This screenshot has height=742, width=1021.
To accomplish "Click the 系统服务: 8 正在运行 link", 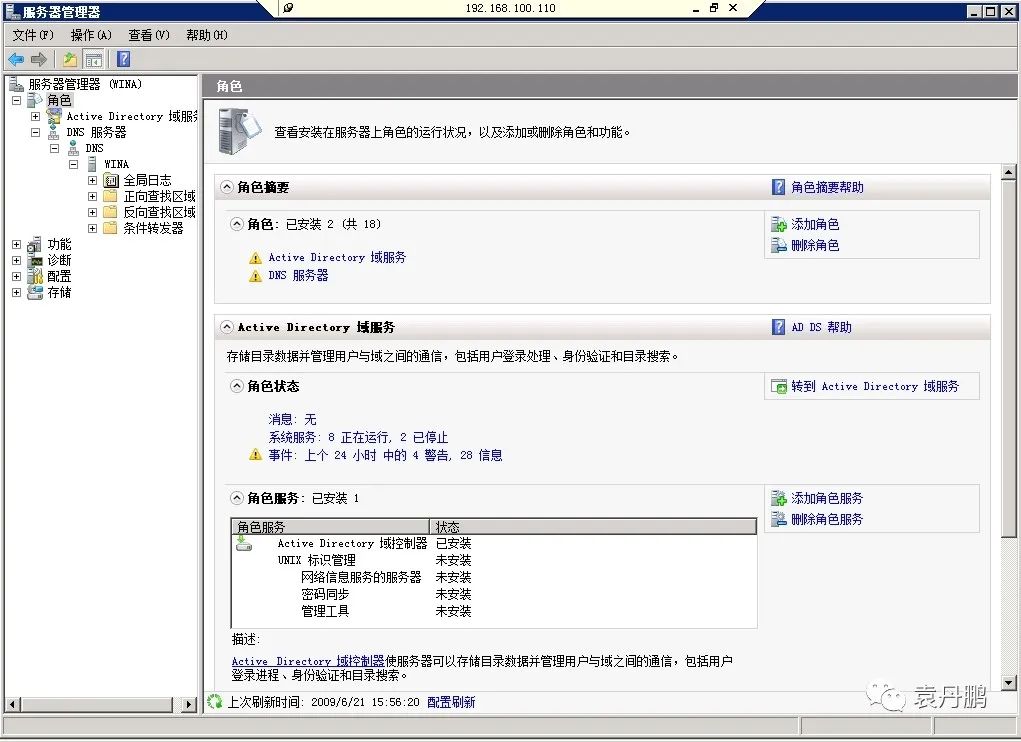I will [358, 437].
